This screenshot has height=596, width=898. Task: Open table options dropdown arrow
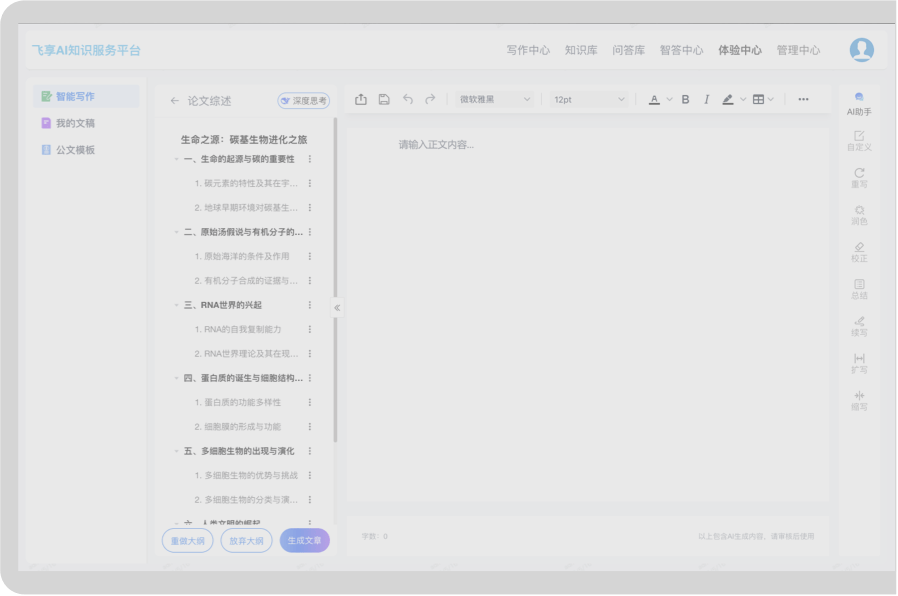click(771, 100)
